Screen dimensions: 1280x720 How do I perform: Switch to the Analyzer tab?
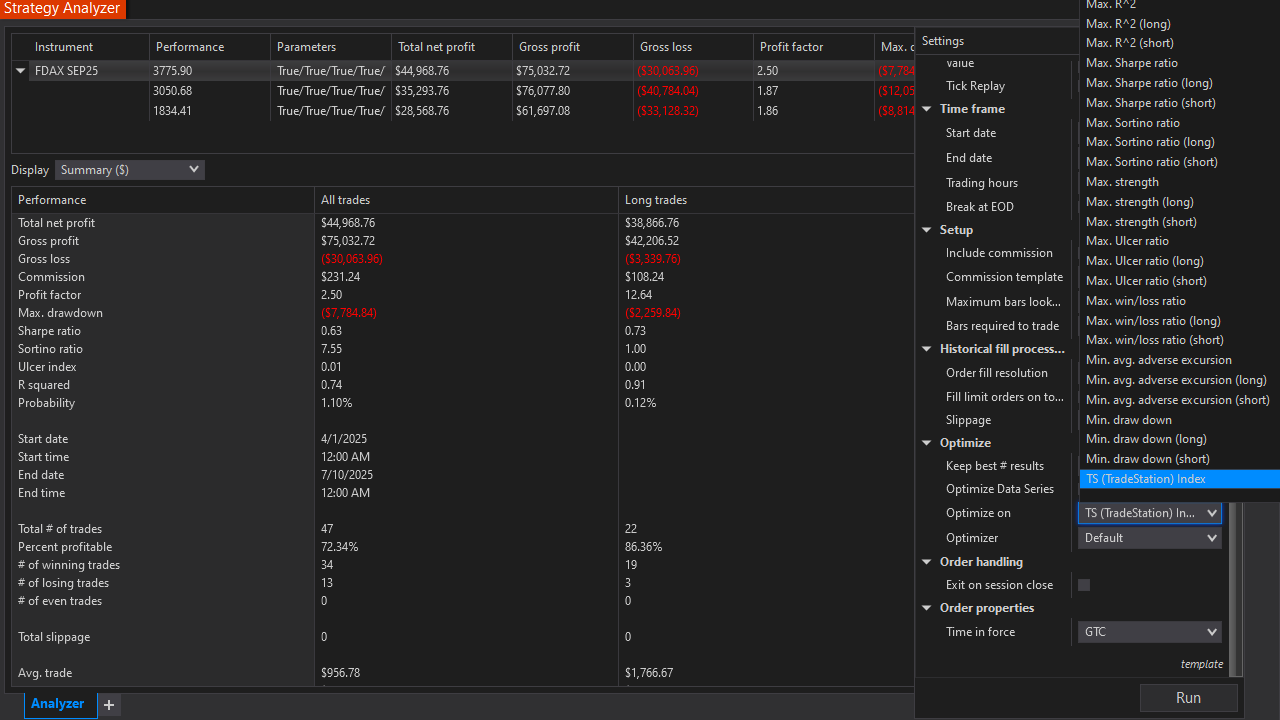point(57,704)
